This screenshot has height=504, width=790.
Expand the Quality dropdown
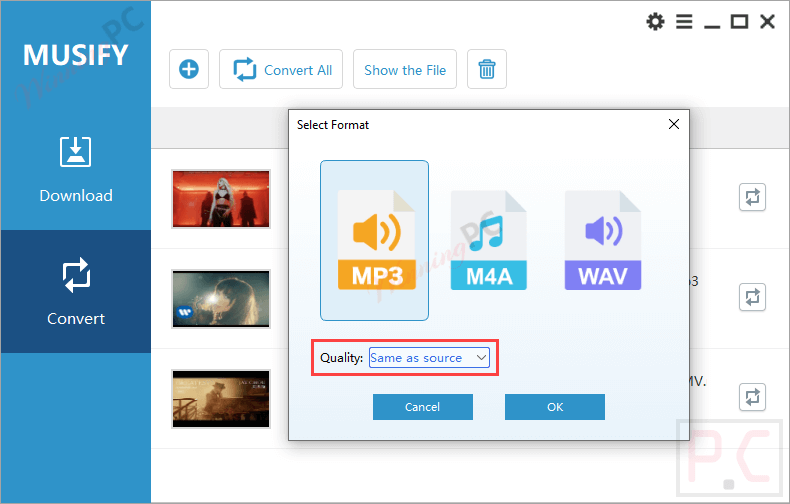pyautogui.click(x=429, y=357)
